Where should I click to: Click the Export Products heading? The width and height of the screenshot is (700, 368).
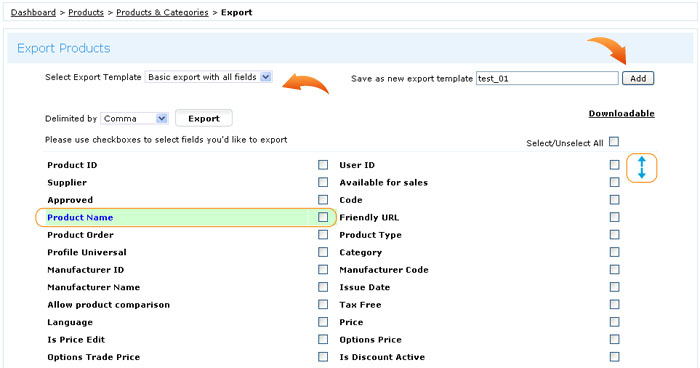[x=63, y=48]
